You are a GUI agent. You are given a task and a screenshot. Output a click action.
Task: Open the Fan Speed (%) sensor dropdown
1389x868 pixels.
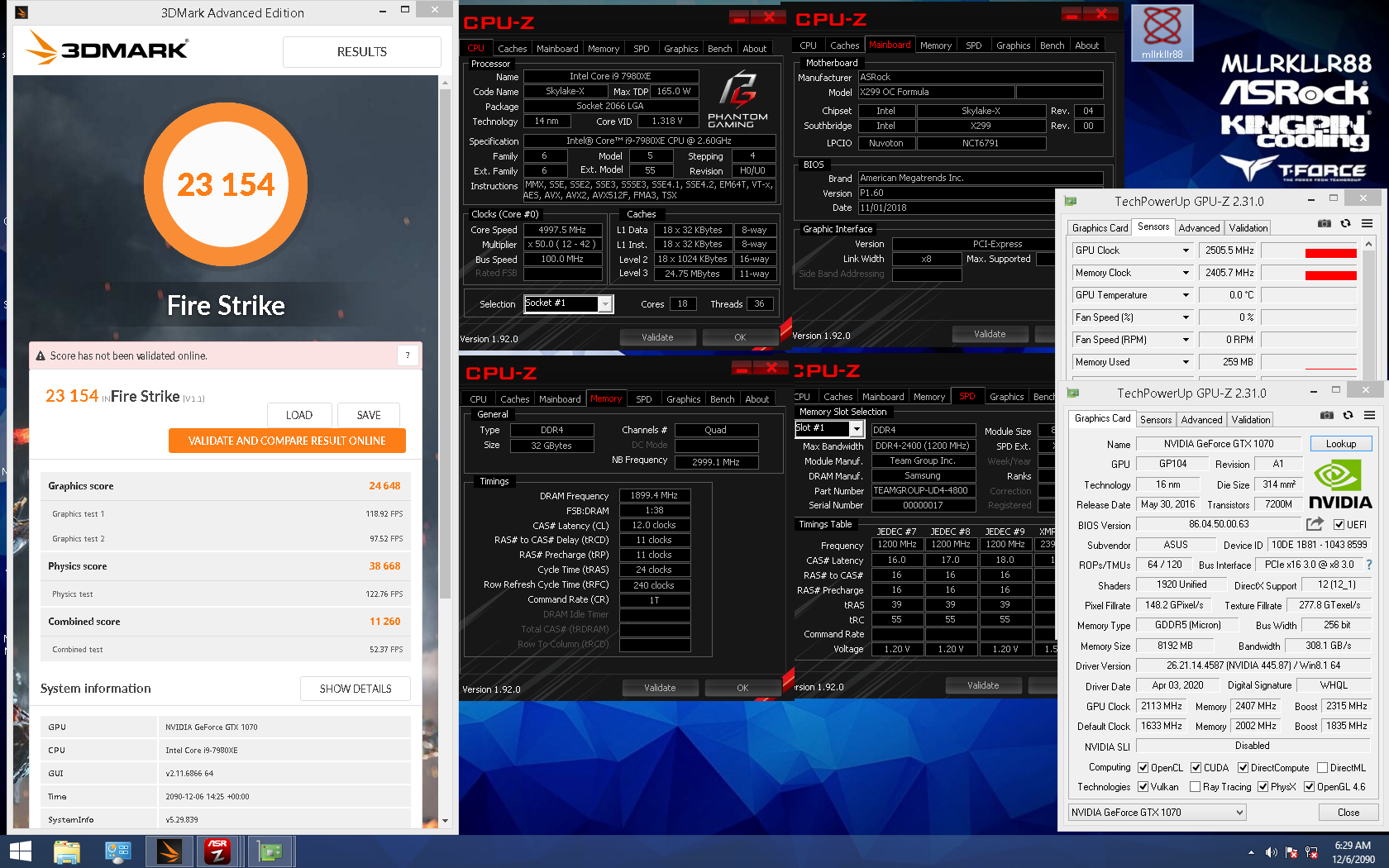[1186, 317]
